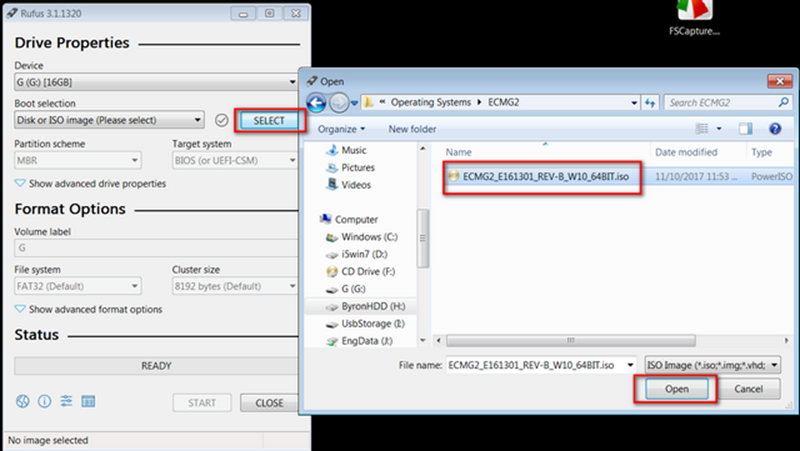
Task: Click the change view icon
Action: tap(702, 129)
